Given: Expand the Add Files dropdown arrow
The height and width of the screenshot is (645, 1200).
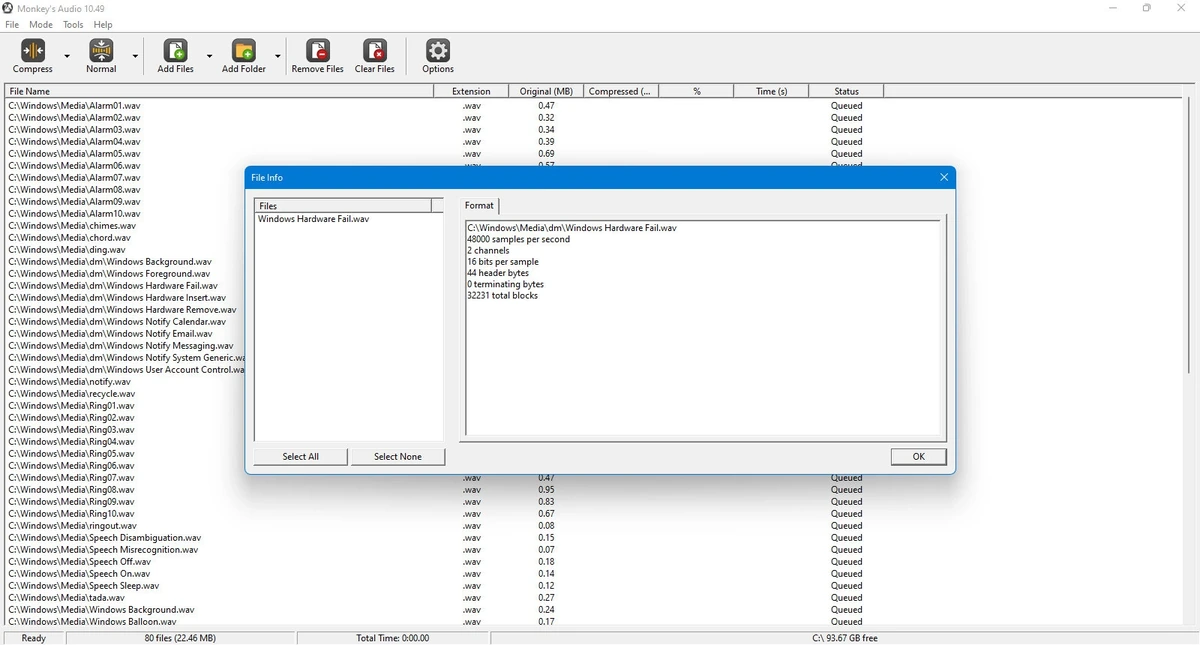Looking at the screenshot, I should point(209,57).
